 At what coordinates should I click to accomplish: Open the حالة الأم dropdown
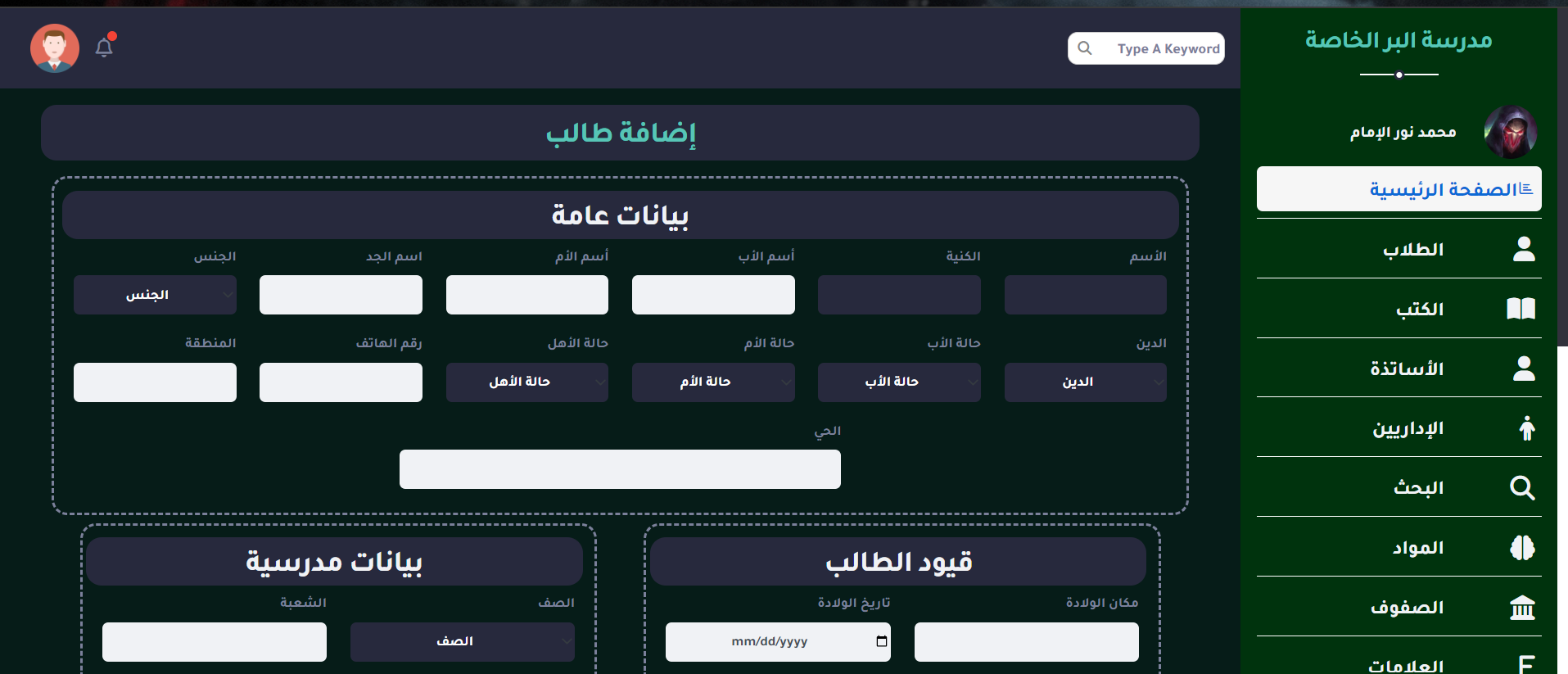point(712,382)
